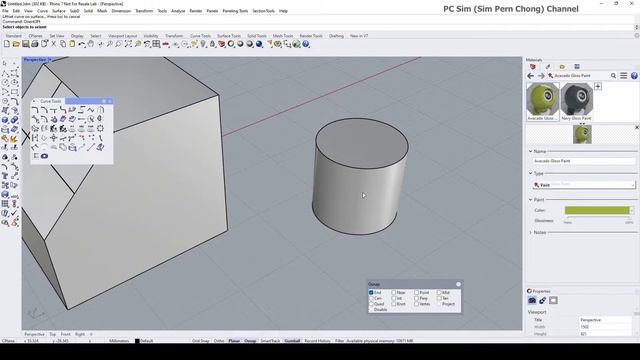Click the four-viewport layout grid icon
This screenshot has height=360, width=640.
(x=156, y=44)
